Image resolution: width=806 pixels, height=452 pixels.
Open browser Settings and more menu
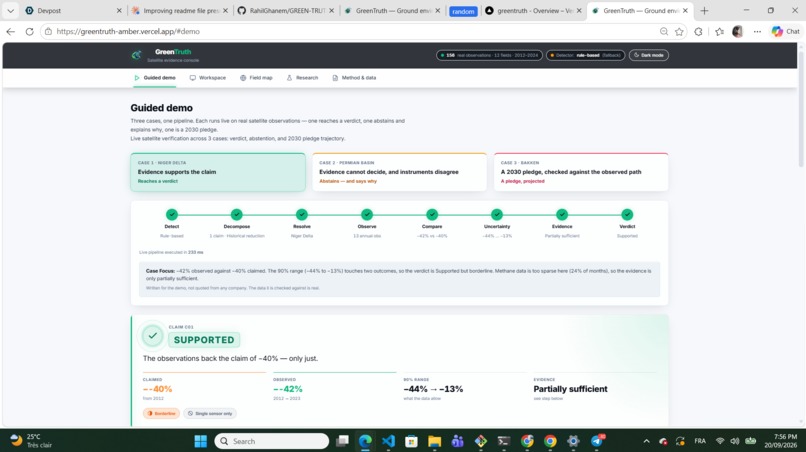[x=757, y=31]
